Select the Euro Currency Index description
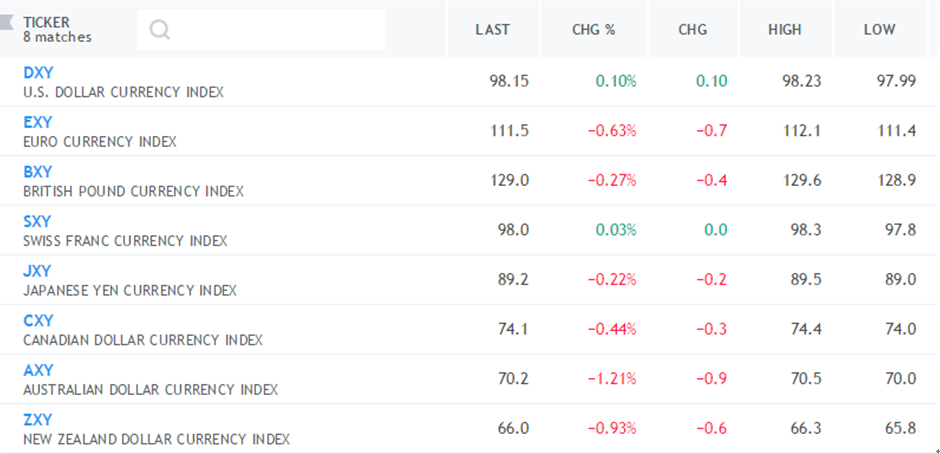The image size is (940, 454). point(100,142)
